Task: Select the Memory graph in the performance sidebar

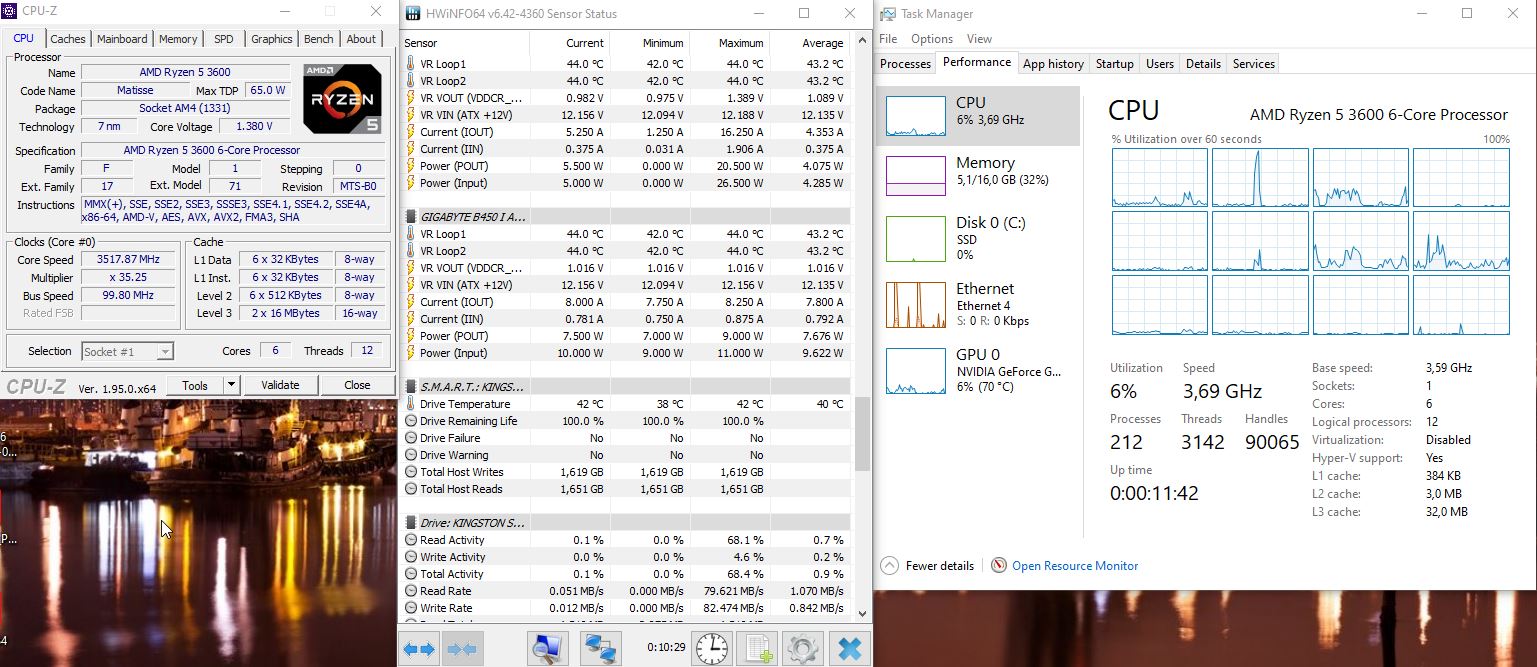Action: point(916,176)
